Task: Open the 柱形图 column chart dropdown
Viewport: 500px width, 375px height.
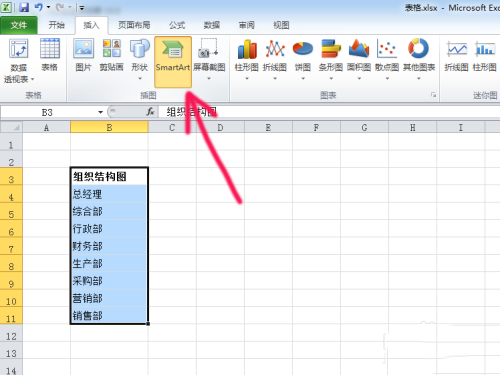Action: [x=247, y=79]
